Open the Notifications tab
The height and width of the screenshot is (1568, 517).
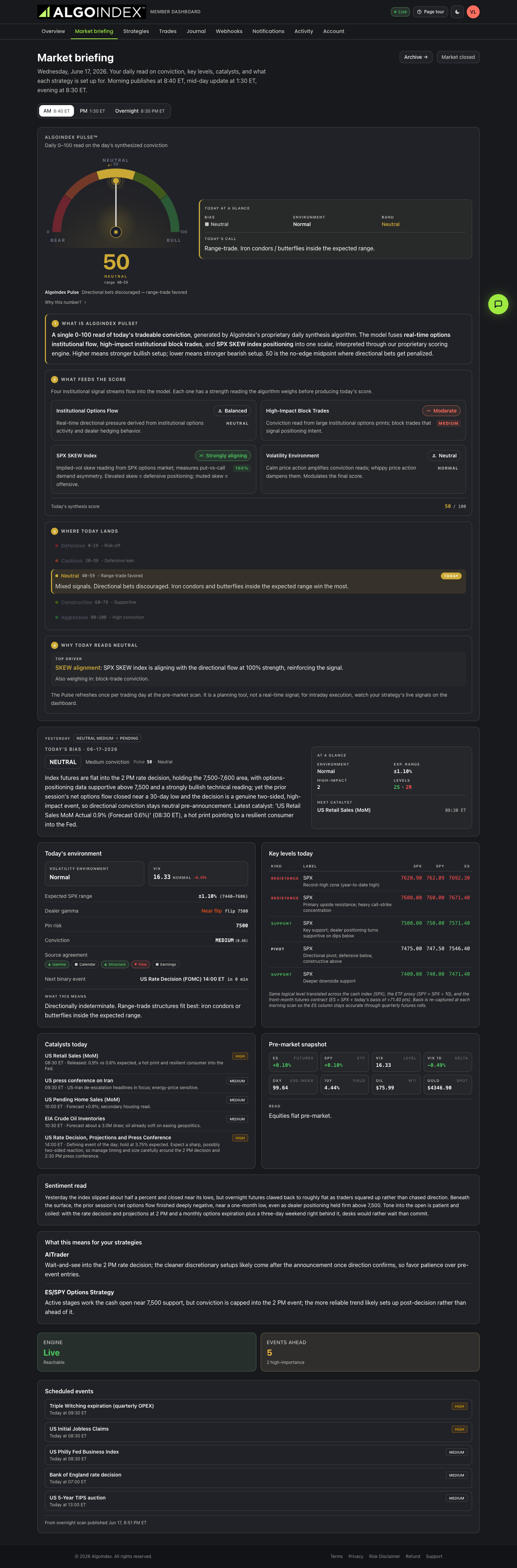click(x=268, y=31)
